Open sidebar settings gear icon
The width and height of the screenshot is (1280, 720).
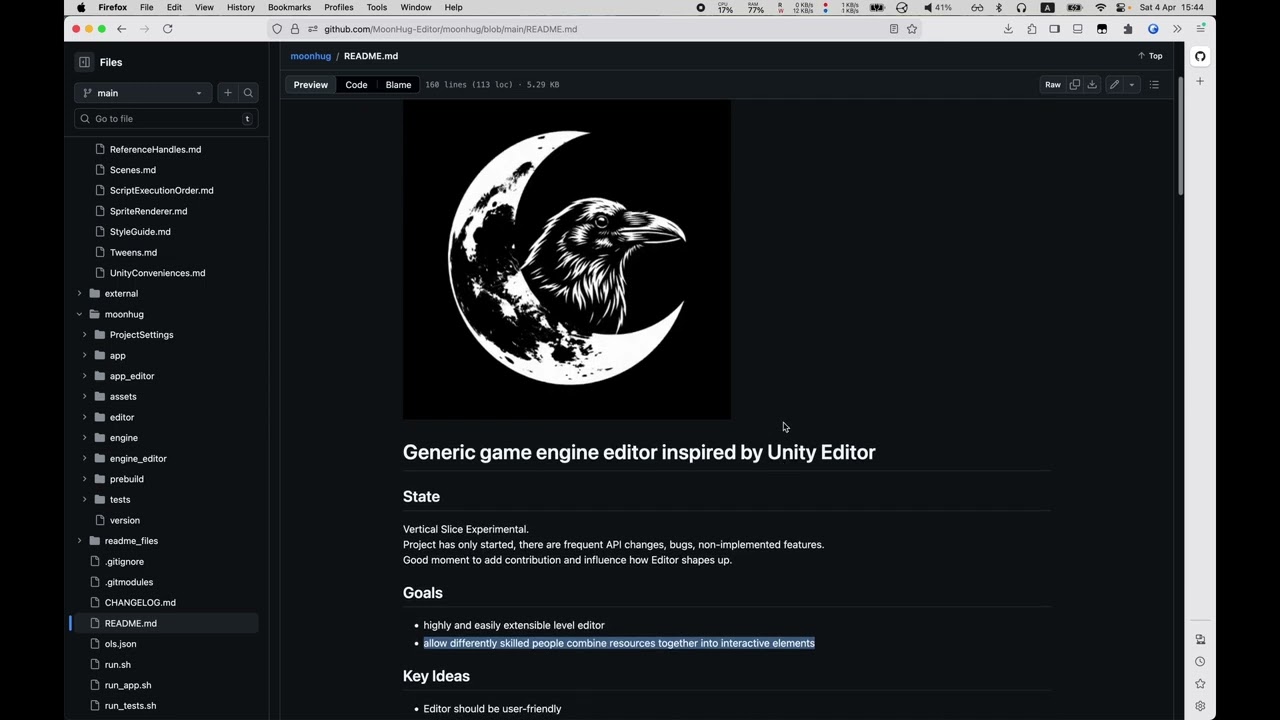(1200, 706)
